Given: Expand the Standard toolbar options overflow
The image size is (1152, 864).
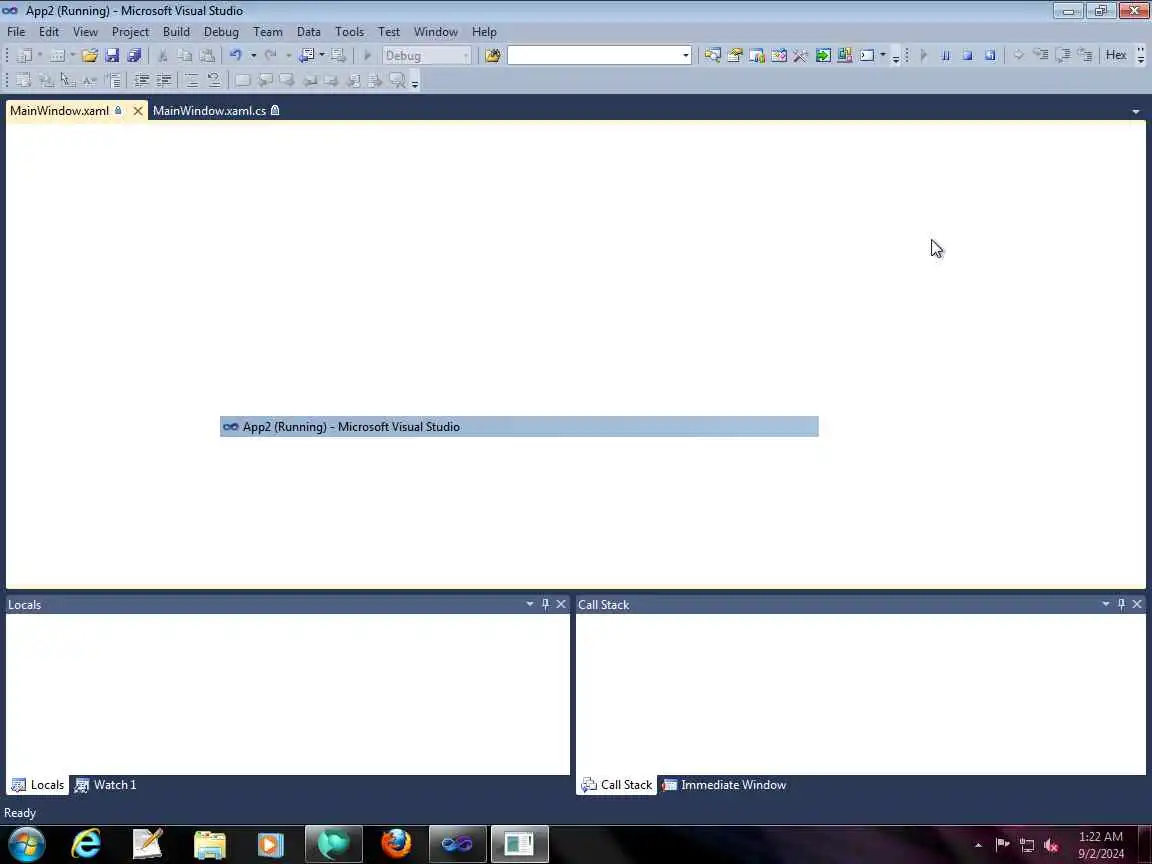Looking at the screenshot, I should (896, 59).
